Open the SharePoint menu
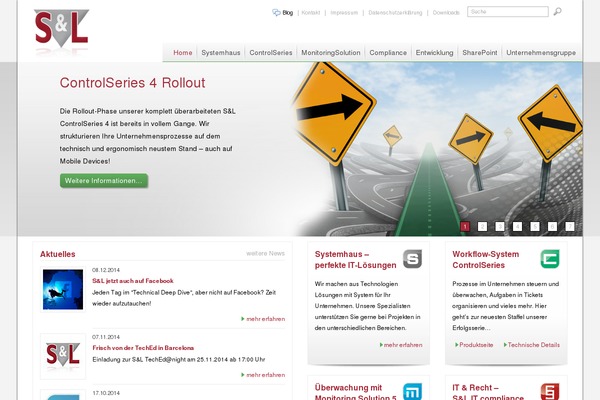The height and width of the screenshot is (400, 600). pos(480,53)
